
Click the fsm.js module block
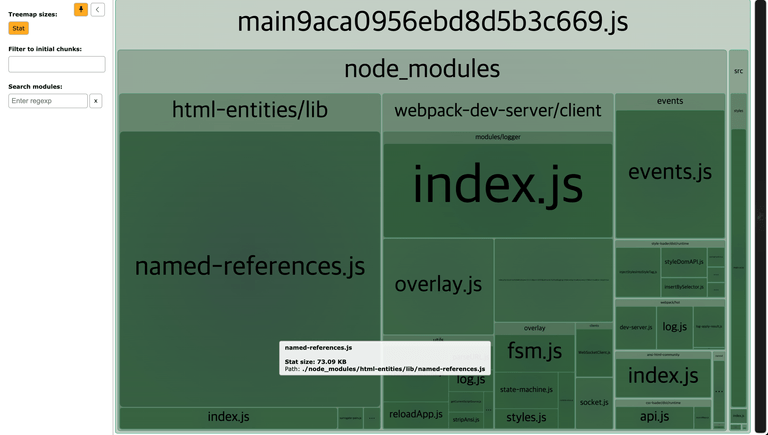pyautogui.click(x=534, y=352)
